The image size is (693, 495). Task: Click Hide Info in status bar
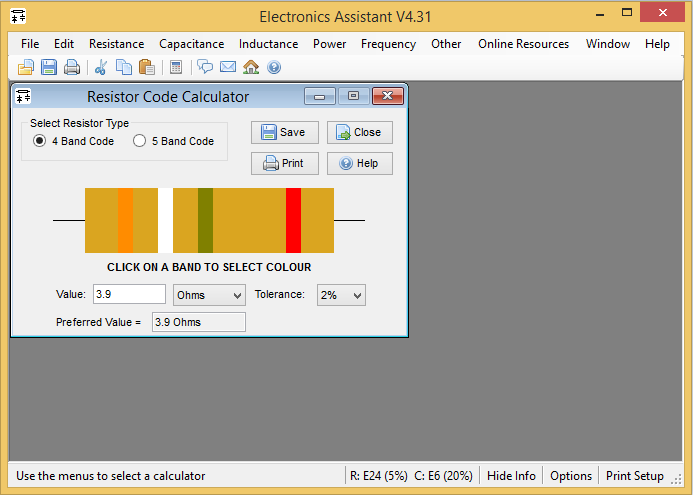[x=511, y=476]
